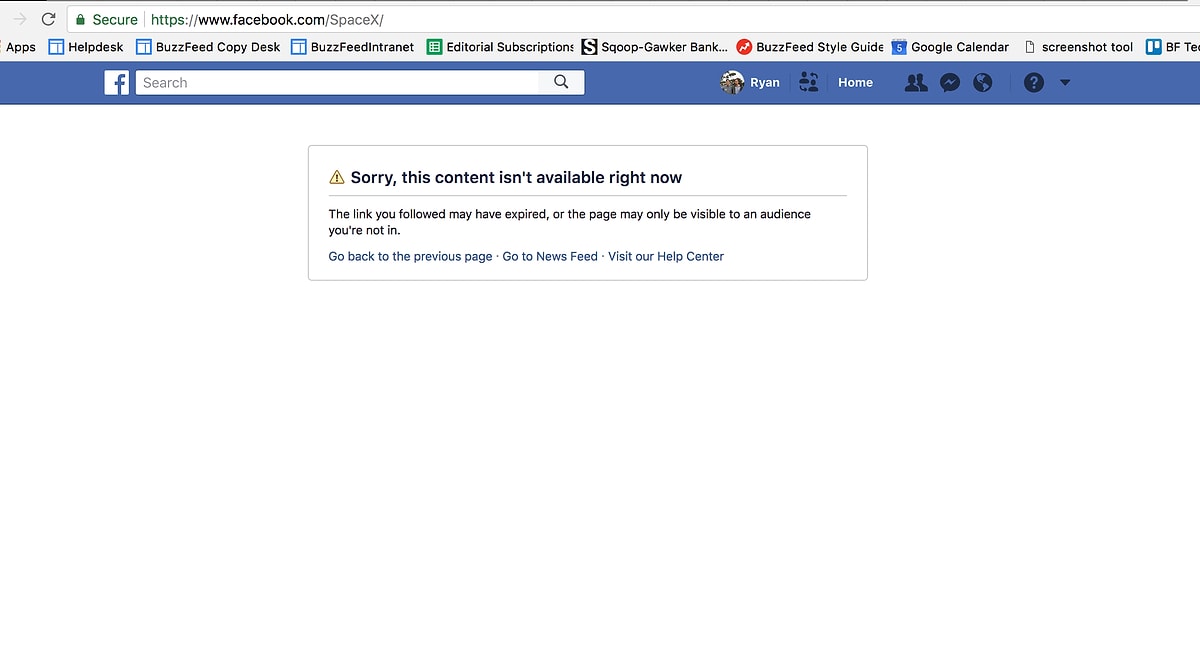Open the 'Visit our Help Center' link

[x=666, y=257]
